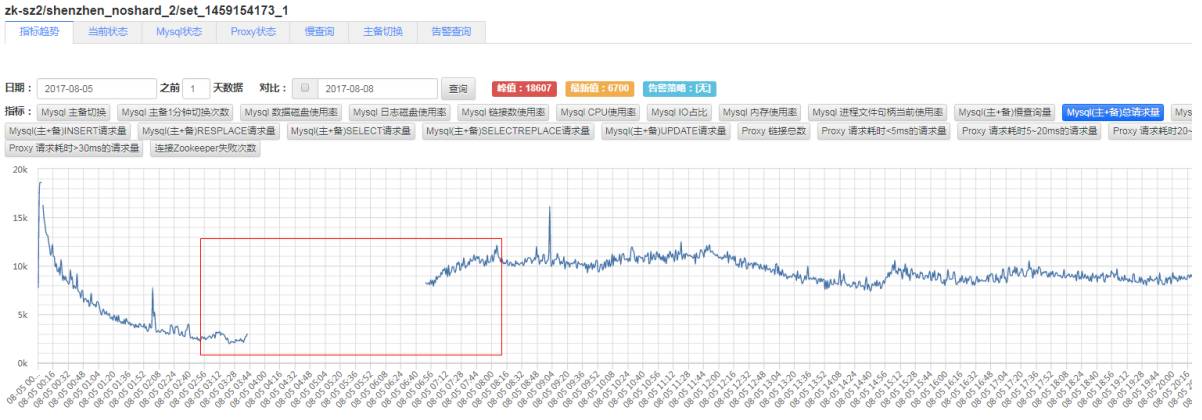Focus the days-before field showing 1

click(196, 88)
